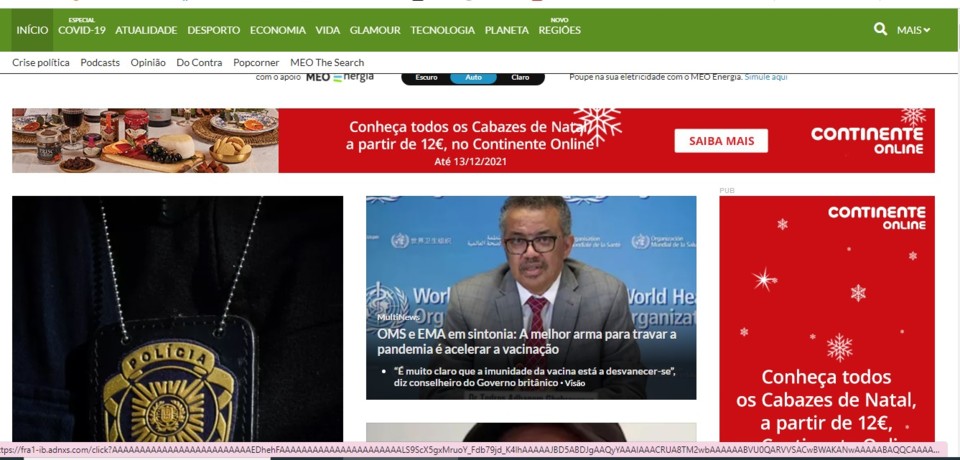960x460 pixels.
Task: Click the SAIBA MAIS banner button
Action: [721, 141]
